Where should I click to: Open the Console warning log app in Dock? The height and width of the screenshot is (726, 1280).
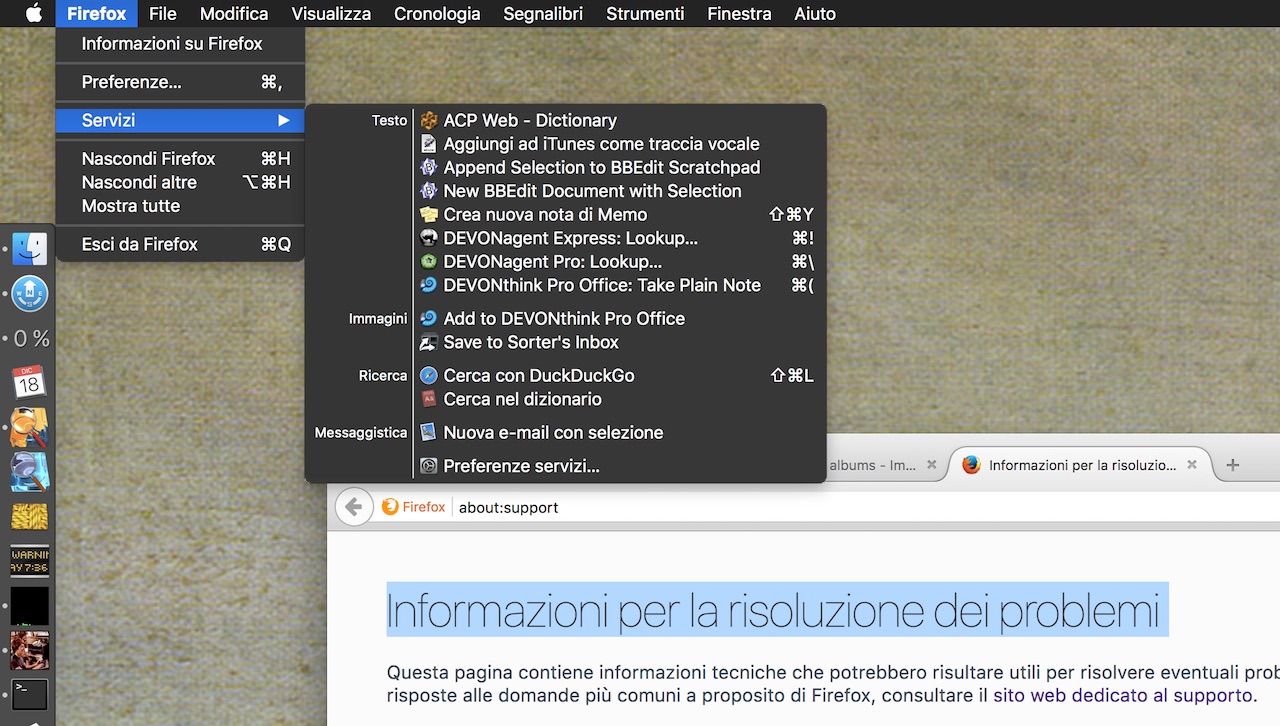coord(29,561)
